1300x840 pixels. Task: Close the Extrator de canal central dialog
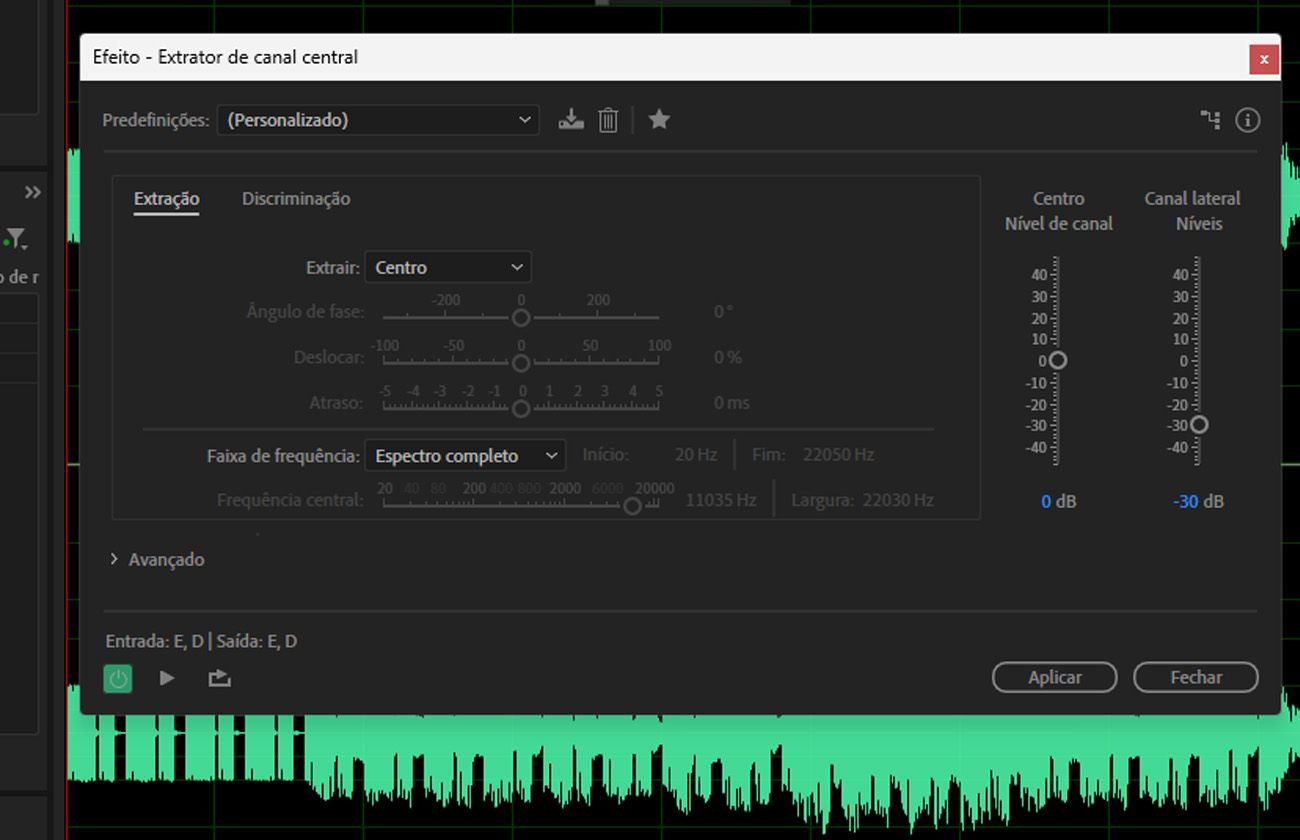tap(1264, 59)
